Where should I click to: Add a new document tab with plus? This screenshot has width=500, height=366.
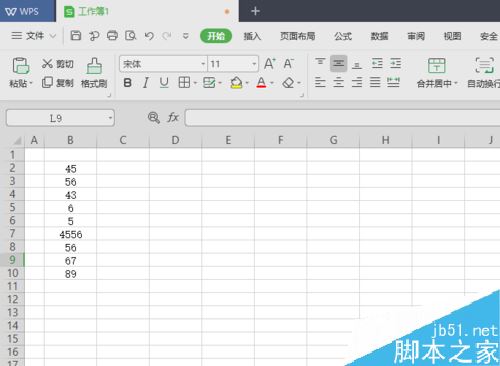255,11
